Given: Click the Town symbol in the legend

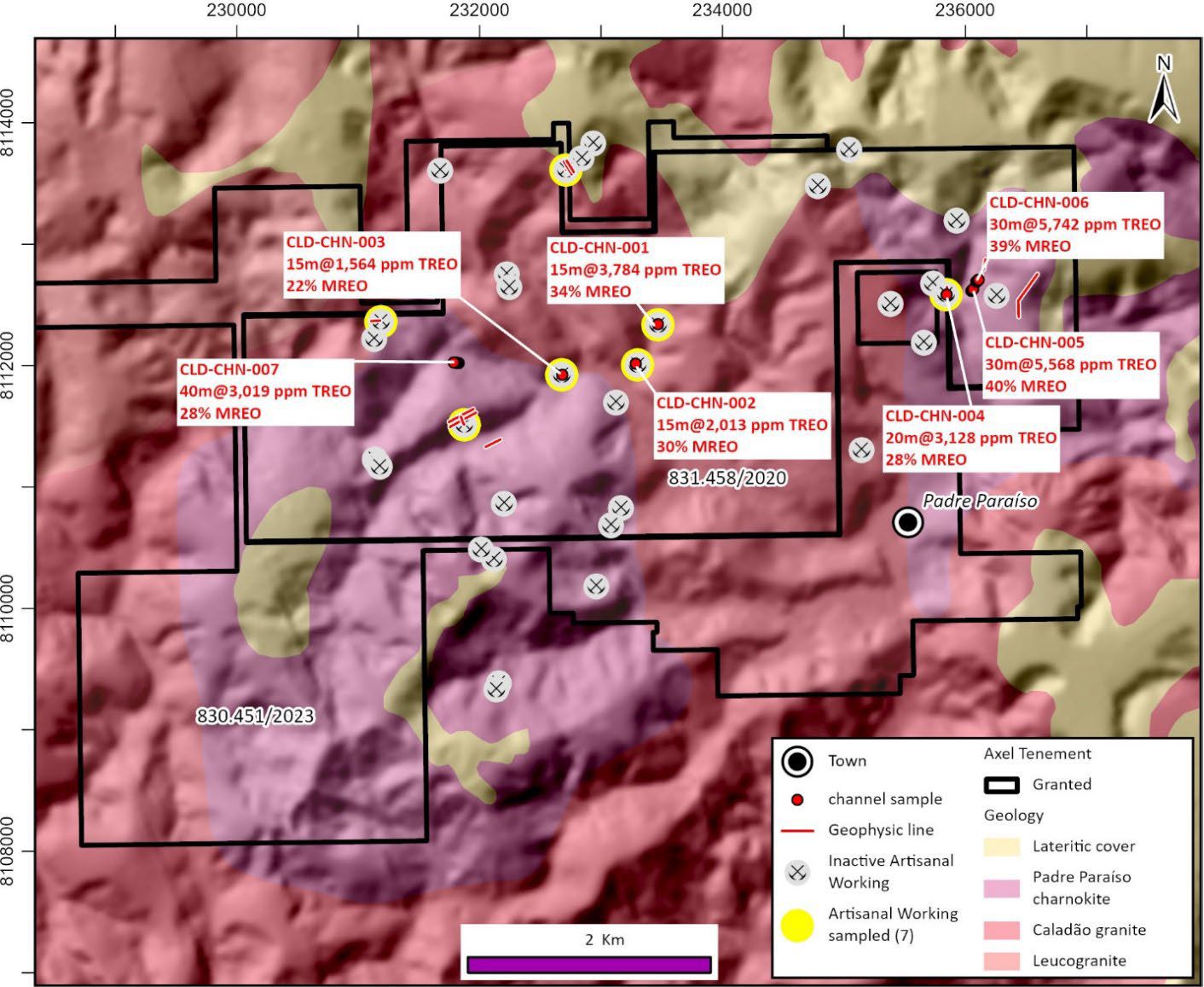Looking at the screenshot, I should point(796,761).
